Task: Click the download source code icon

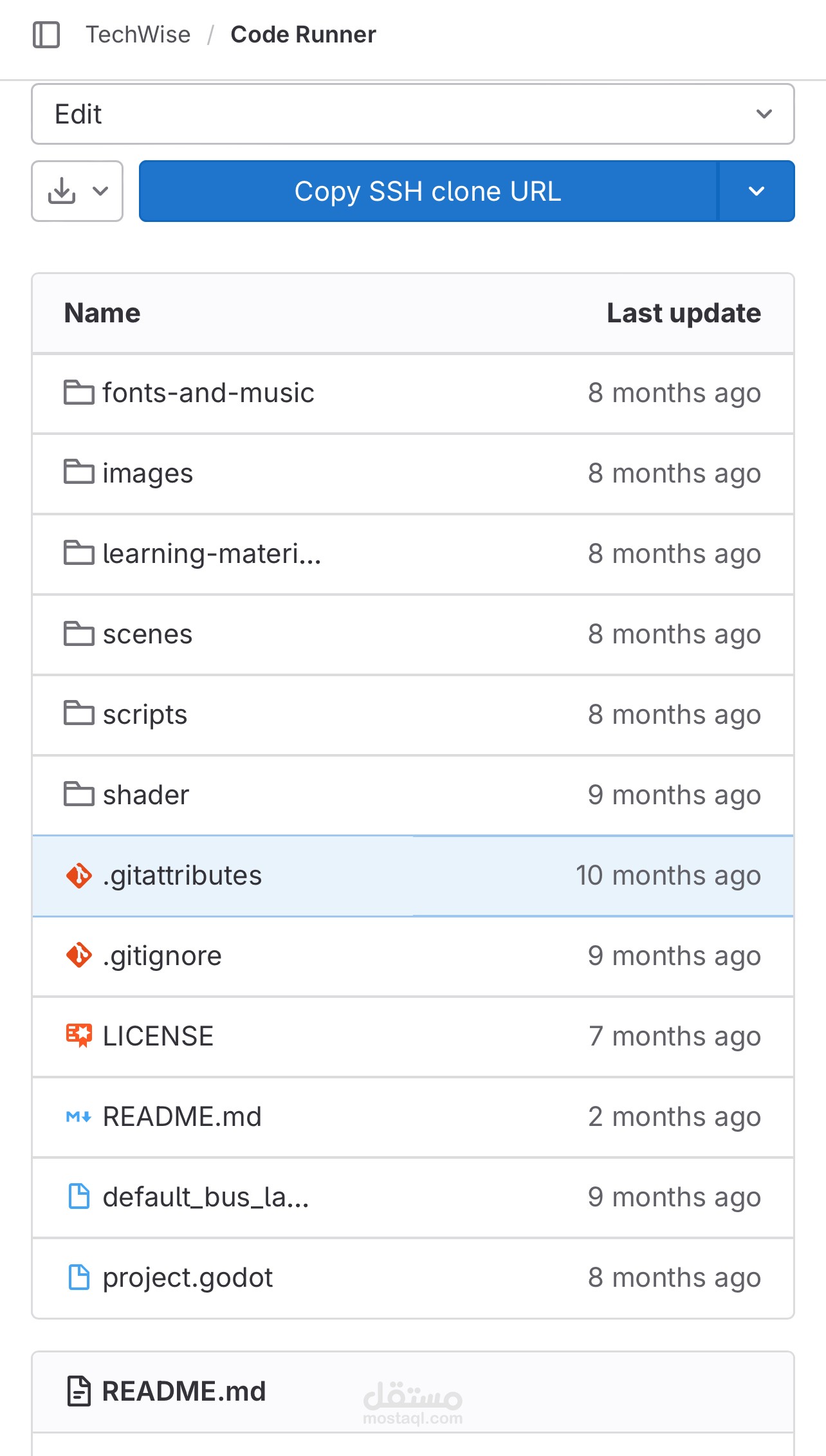Action: [62, 191]
